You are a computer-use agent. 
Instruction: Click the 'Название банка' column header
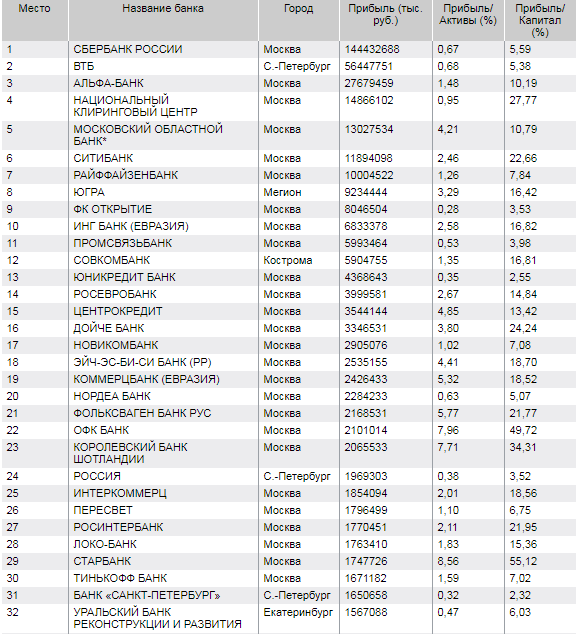coord(163,8)
